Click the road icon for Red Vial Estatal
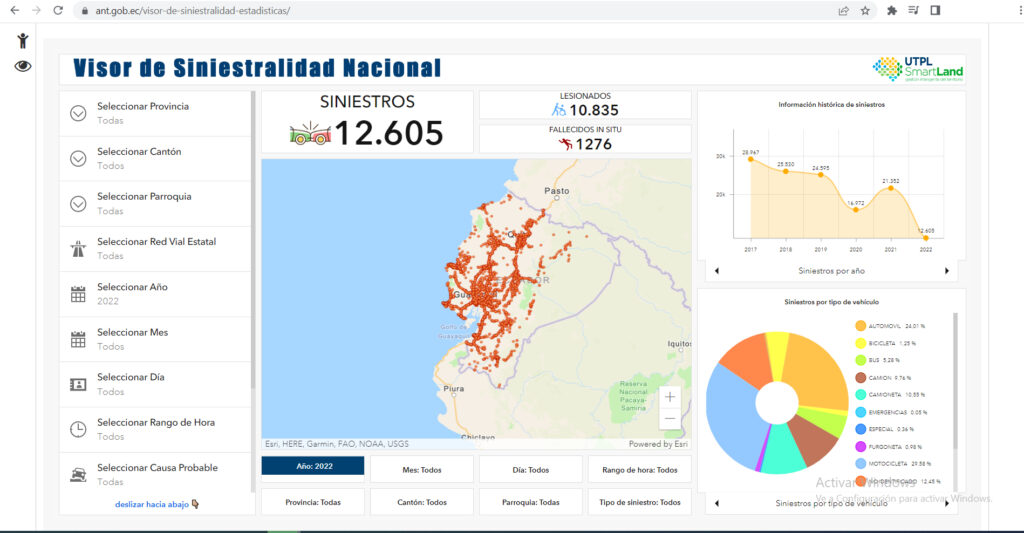1024x533 pixels. (x=78, y=249)
